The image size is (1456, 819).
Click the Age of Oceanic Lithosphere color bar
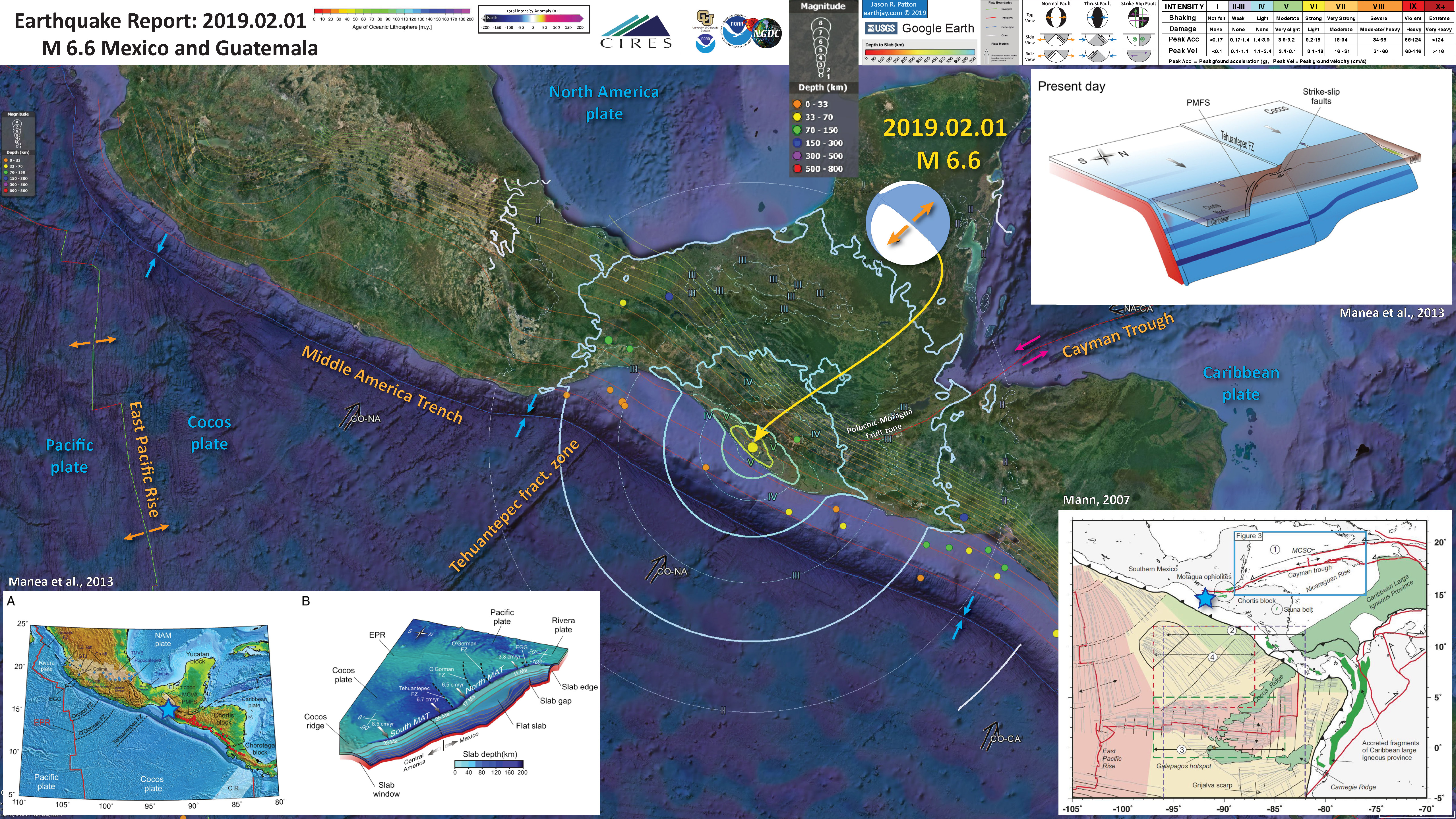click(392, 11)
